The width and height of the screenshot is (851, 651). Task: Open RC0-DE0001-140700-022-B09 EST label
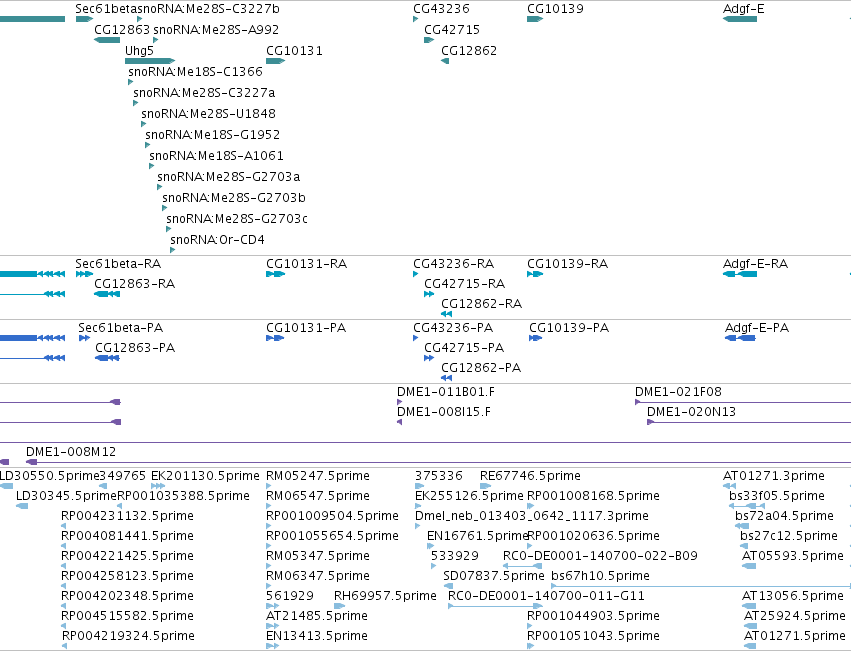(x=600, y=557)
